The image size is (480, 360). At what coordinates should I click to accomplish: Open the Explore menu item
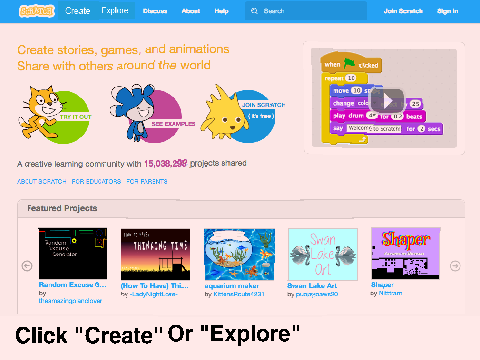click(115, 11)
